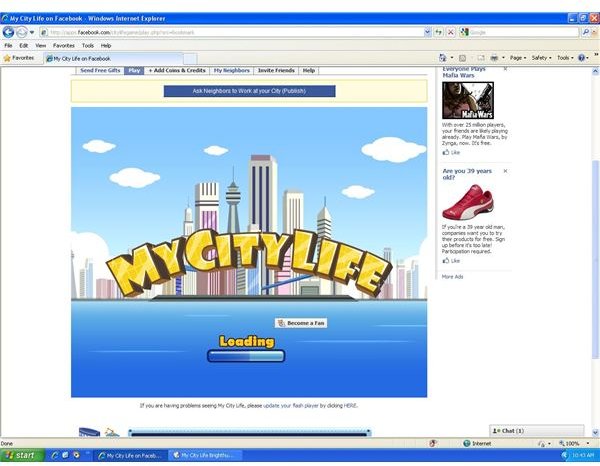600x466 pixels.
Task: Open the Favorites star button
Action: point(19,58)
